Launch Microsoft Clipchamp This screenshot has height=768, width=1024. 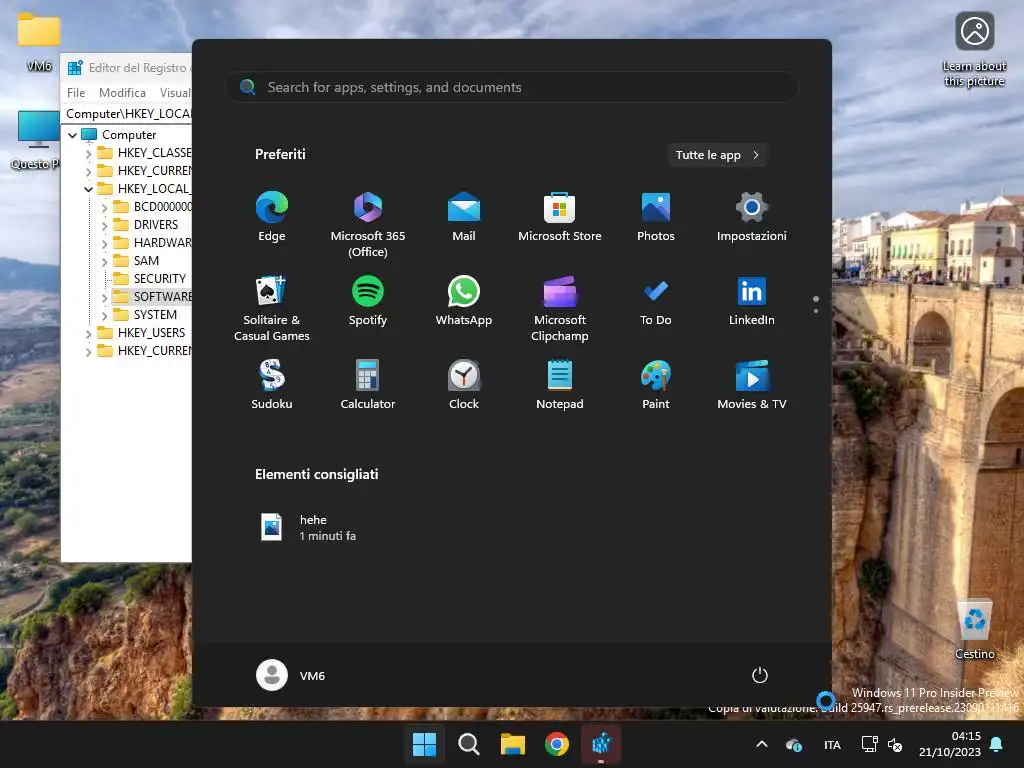click(560, 308)
